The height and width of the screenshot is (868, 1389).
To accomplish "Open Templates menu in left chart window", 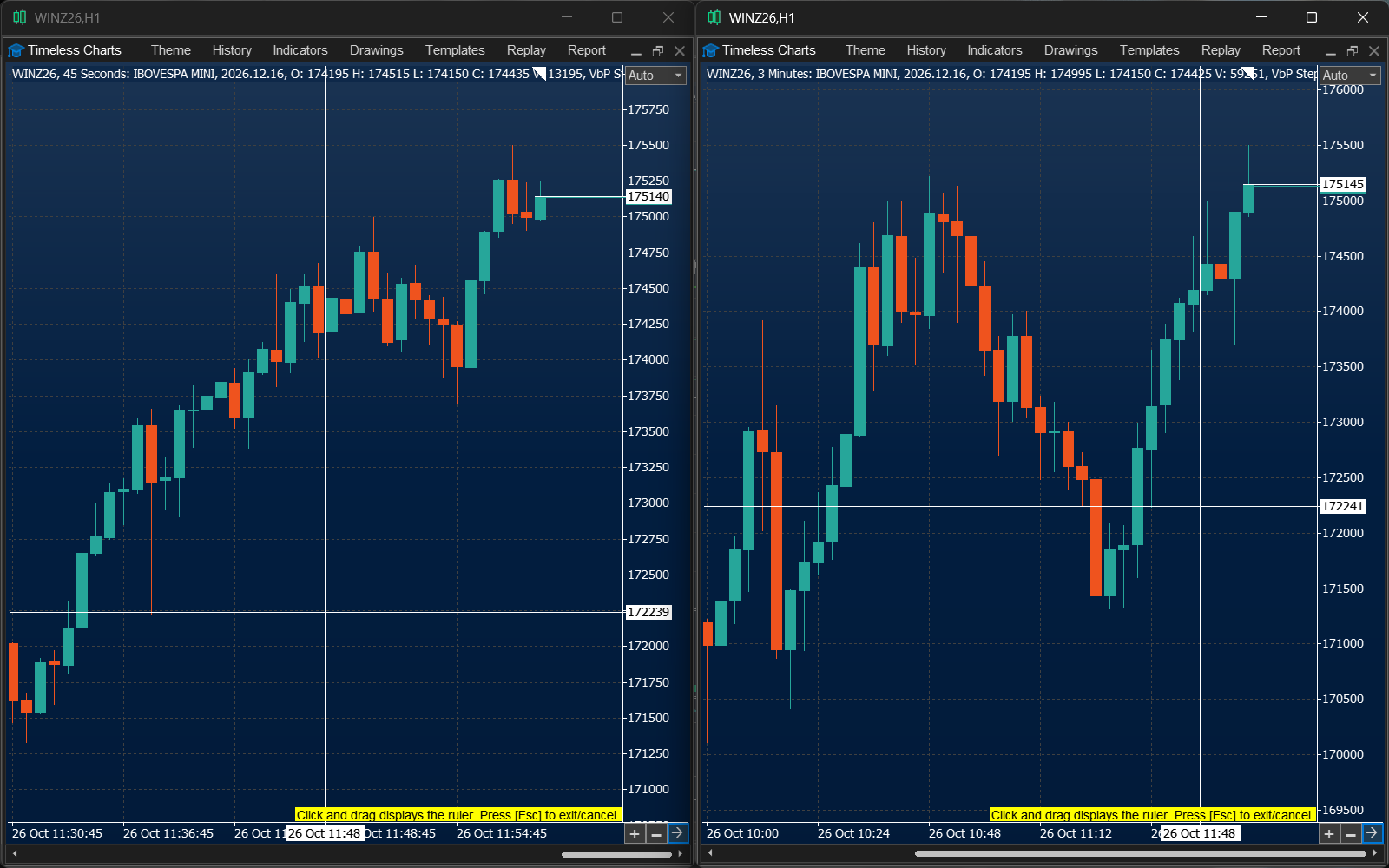I will pyautogui.click(x=455, y=50).
